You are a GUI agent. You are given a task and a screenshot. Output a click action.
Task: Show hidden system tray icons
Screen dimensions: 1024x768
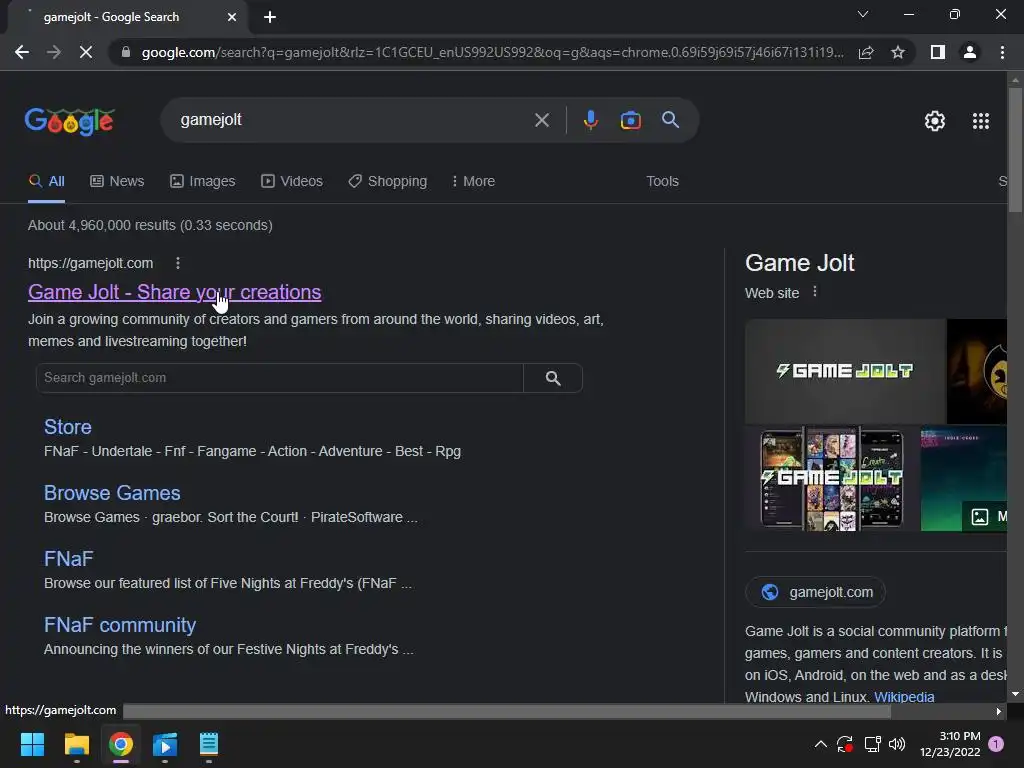click(821, 744)
